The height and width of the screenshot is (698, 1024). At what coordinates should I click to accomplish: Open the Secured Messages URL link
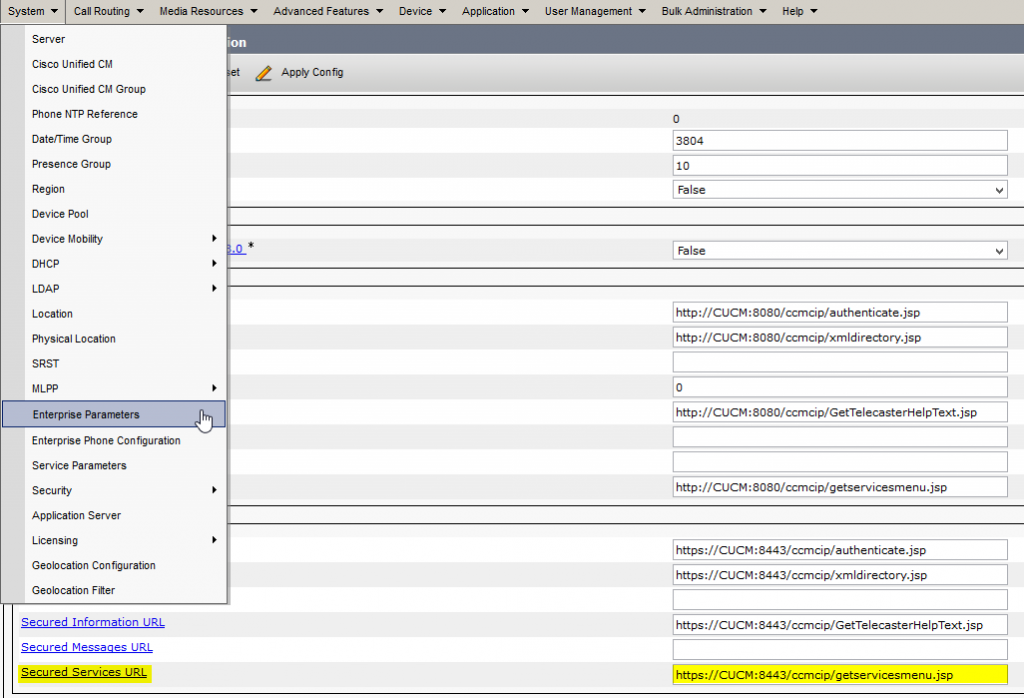point(87,647)
